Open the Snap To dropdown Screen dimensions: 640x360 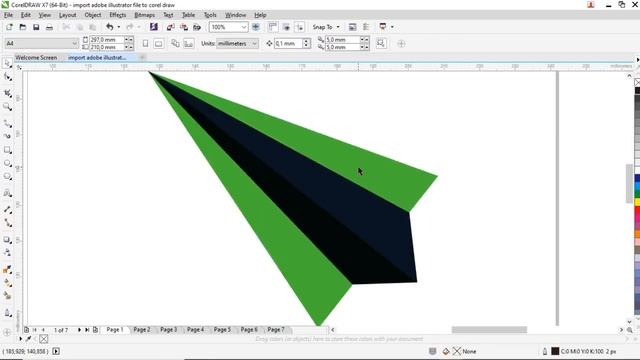(326, 27)
